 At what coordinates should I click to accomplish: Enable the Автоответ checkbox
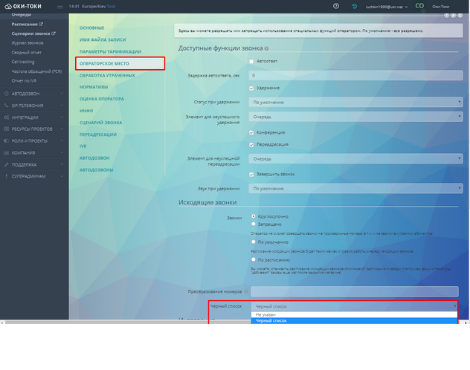pyautogui.click(x=252, y=61)
